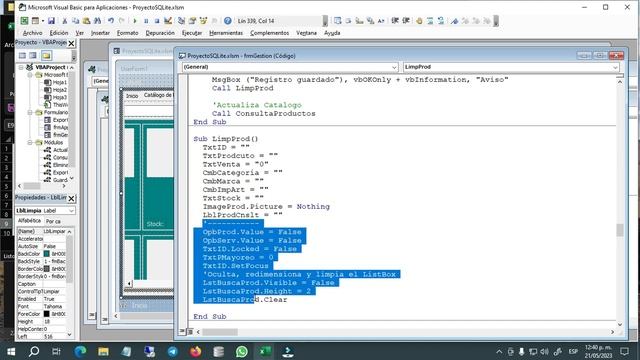
Task: Click the BorderColor swatch in Properties
Action: 47,269
